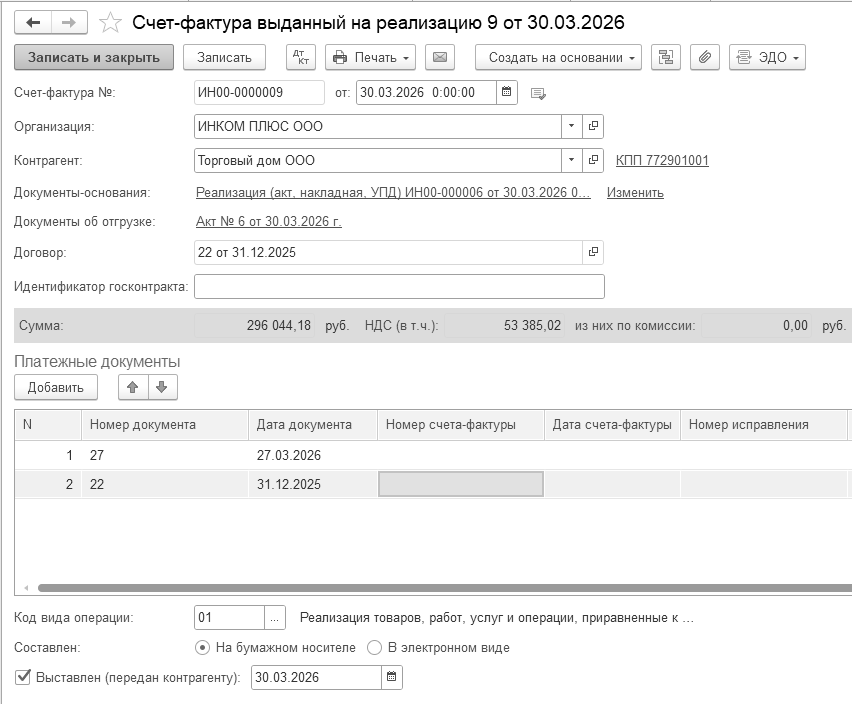Click the Договор field 22 от 31.12.2025
Screen dimensions: 852x704
(x=389, y=252)
